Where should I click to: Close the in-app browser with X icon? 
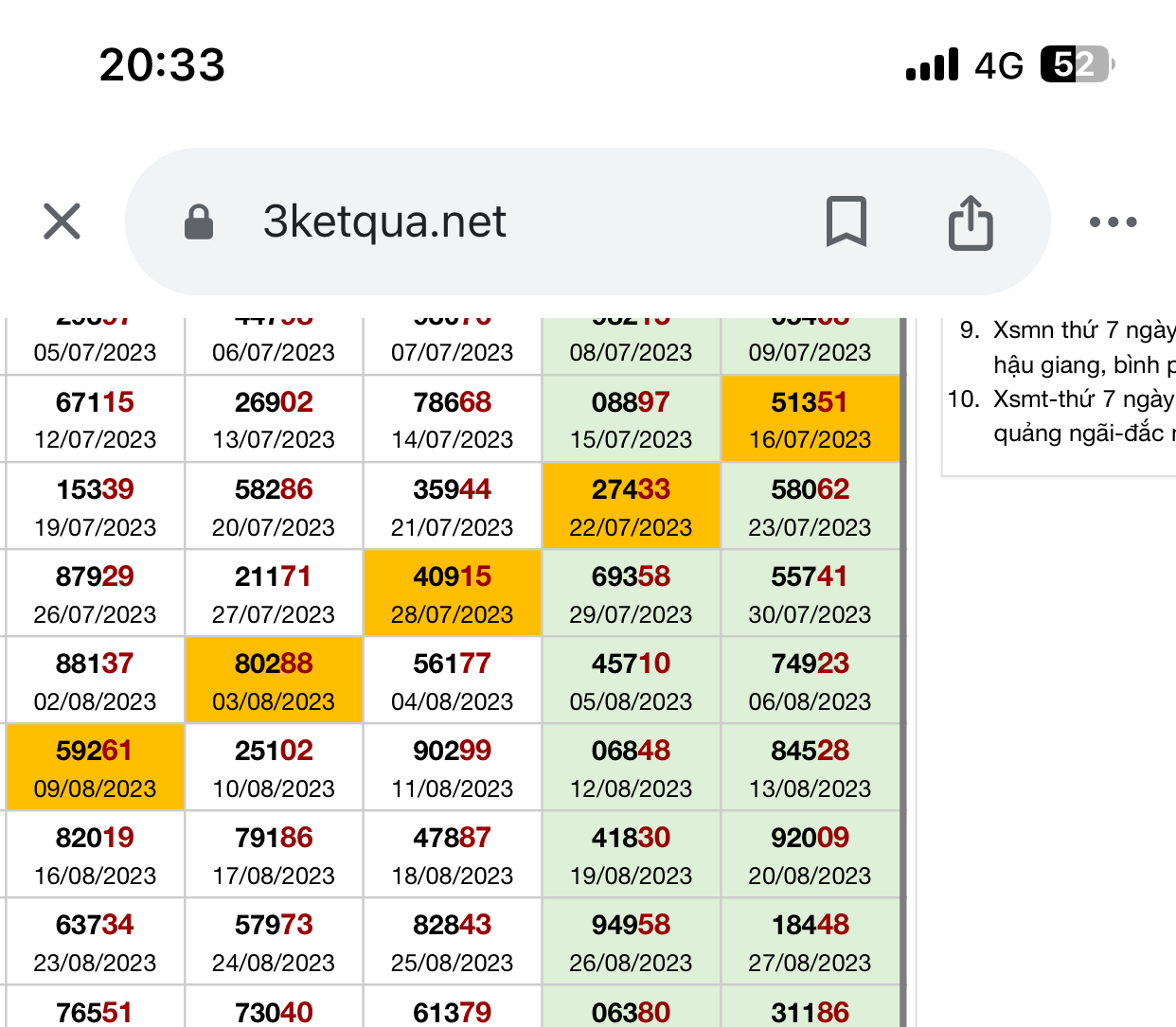click(x=62, y=221)
